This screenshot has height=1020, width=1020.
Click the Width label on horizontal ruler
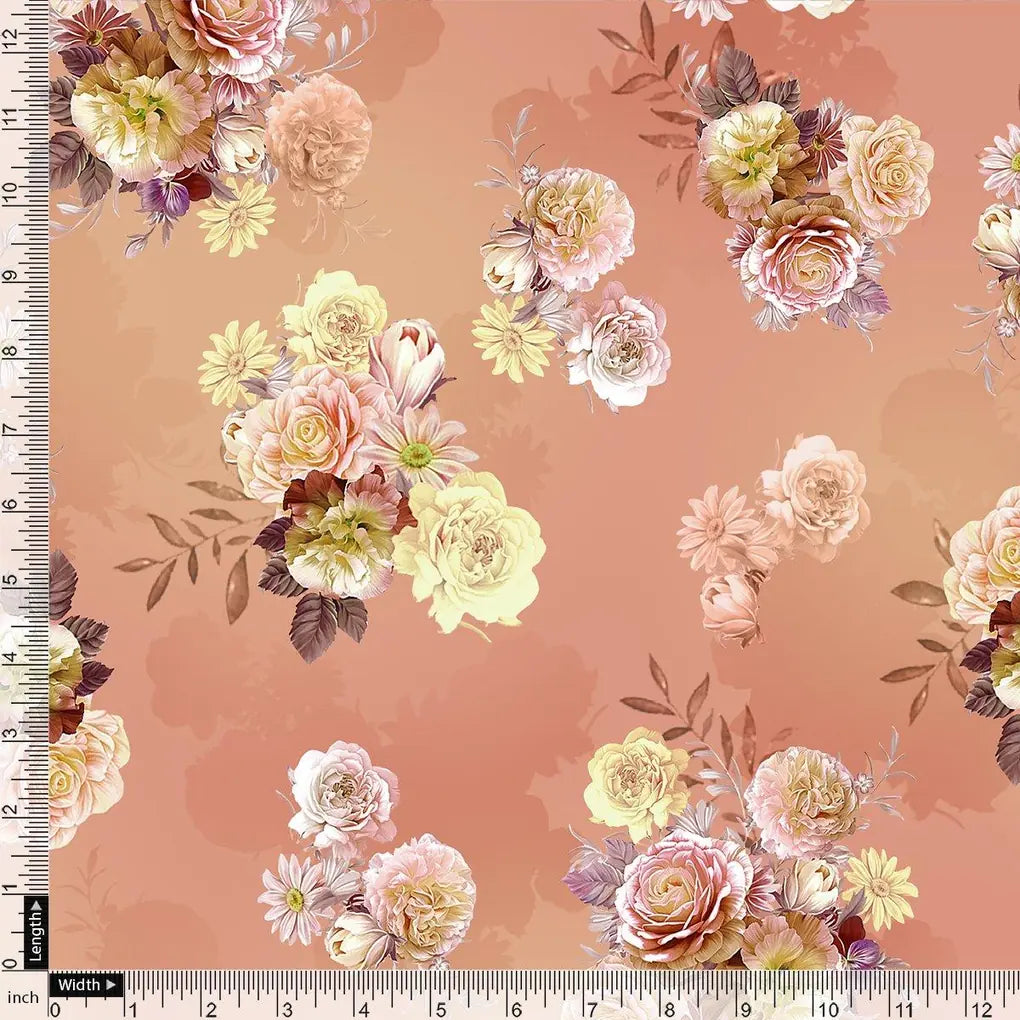82,984
